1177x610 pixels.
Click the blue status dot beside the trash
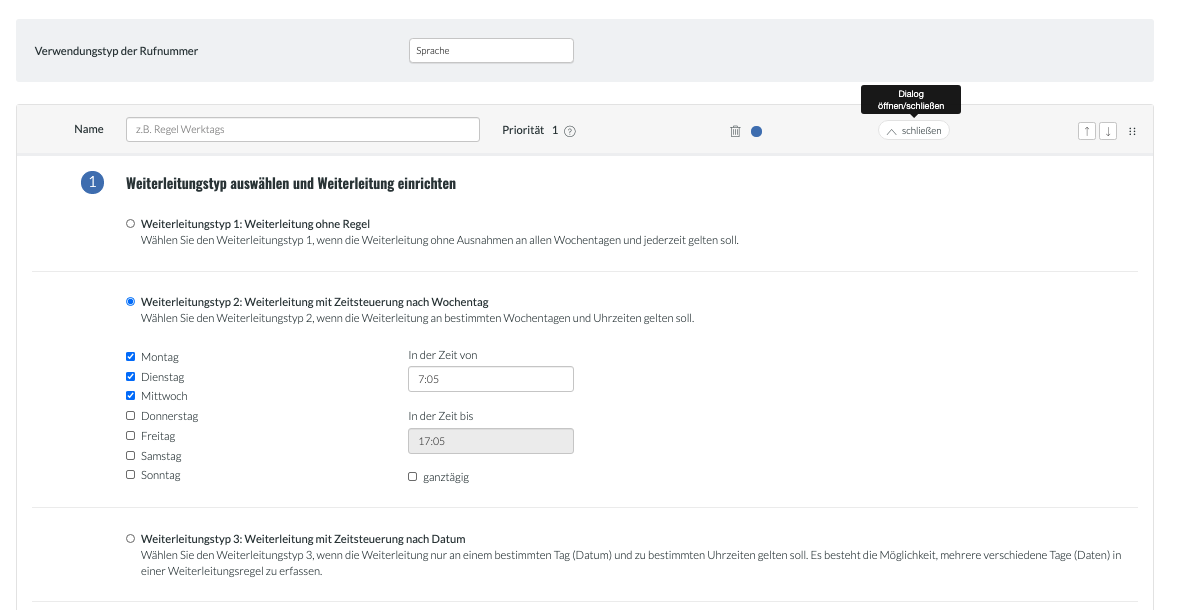pos(756,131)
